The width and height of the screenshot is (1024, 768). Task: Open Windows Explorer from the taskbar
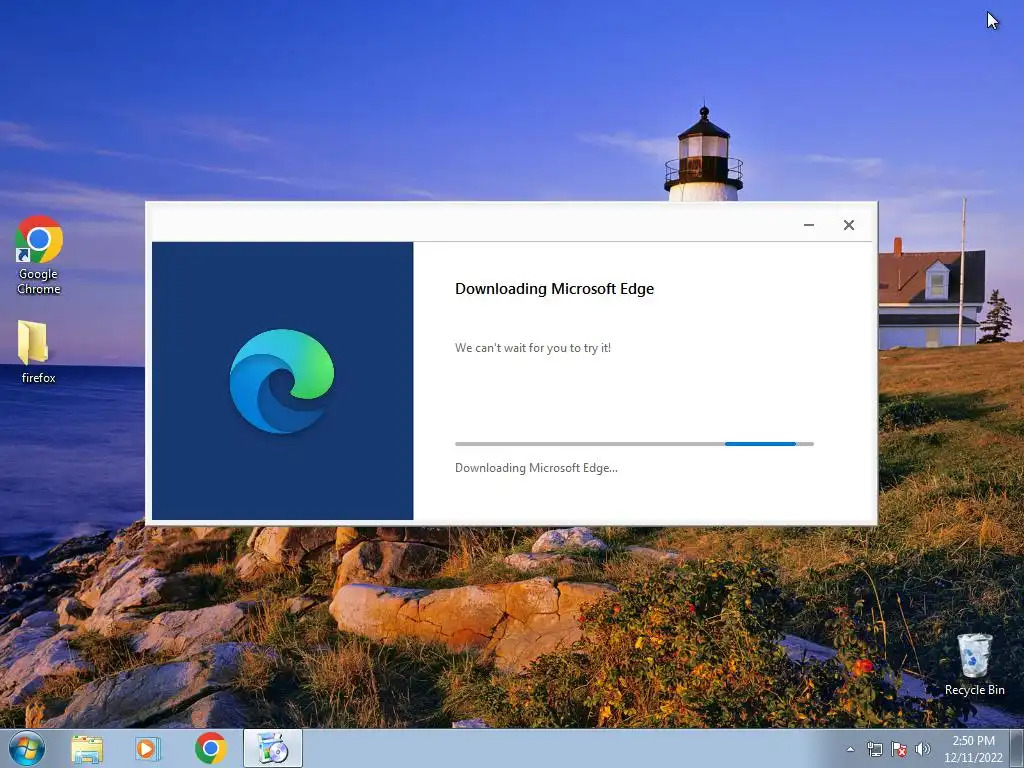click(87, 749)
